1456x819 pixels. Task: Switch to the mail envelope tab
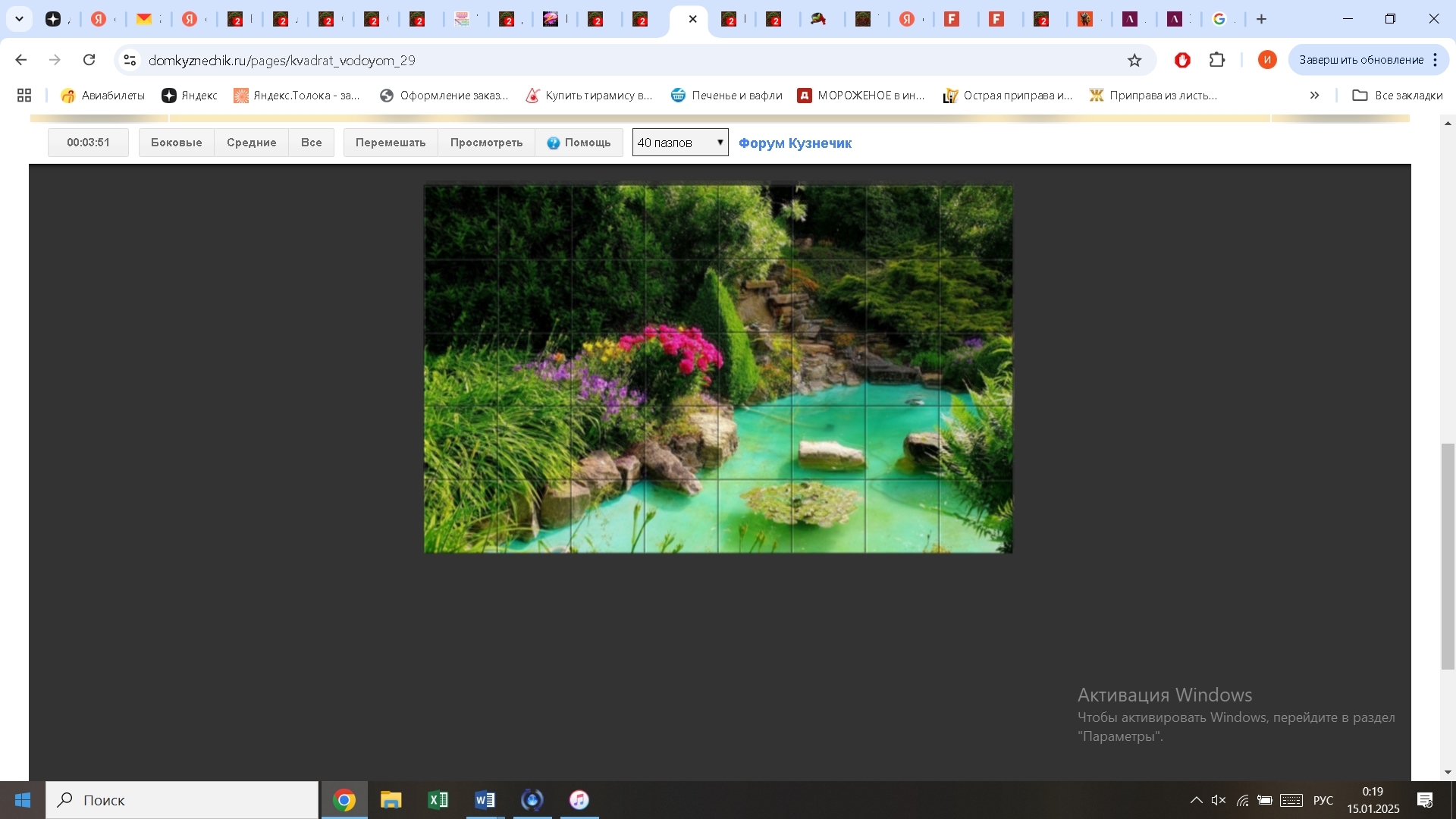[145, 19]
